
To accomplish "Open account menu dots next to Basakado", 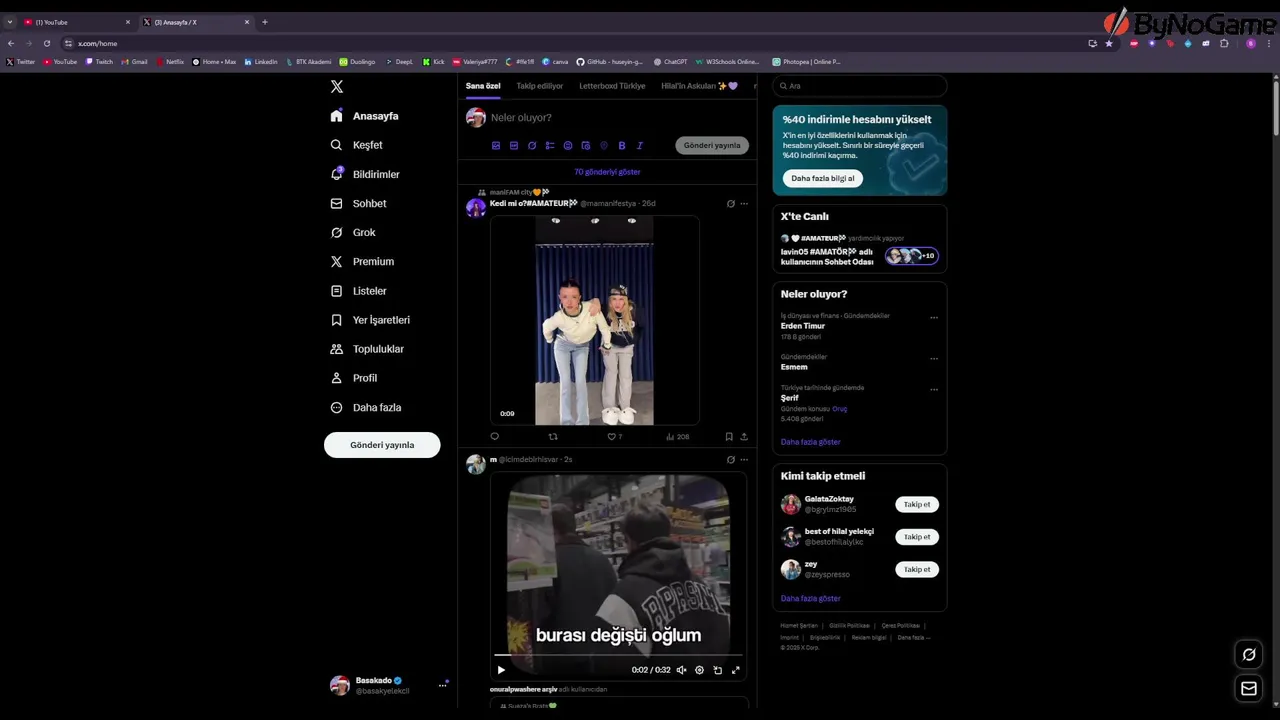I will [x=442, y=685].
